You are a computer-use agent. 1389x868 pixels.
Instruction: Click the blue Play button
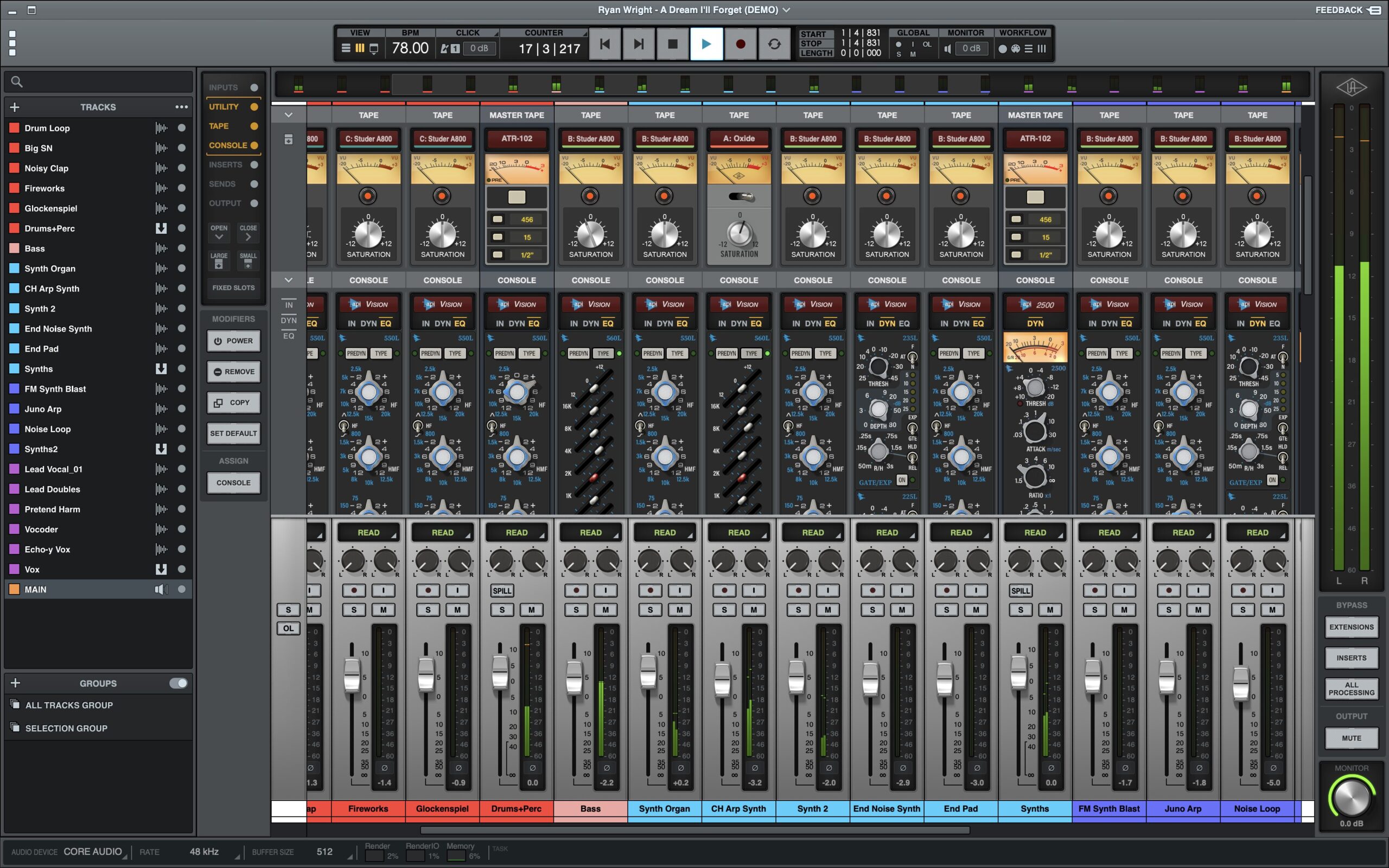tap(706, 44)
